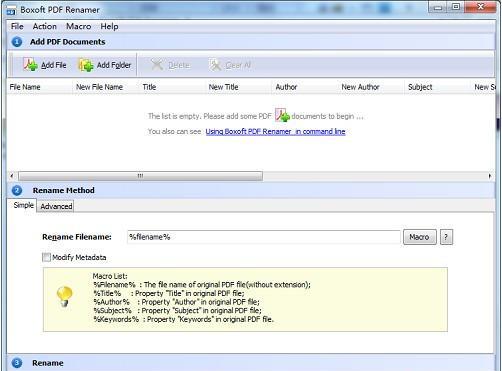Click the %Filename% macro description line
502x371 pixels.
pos(202,285)
